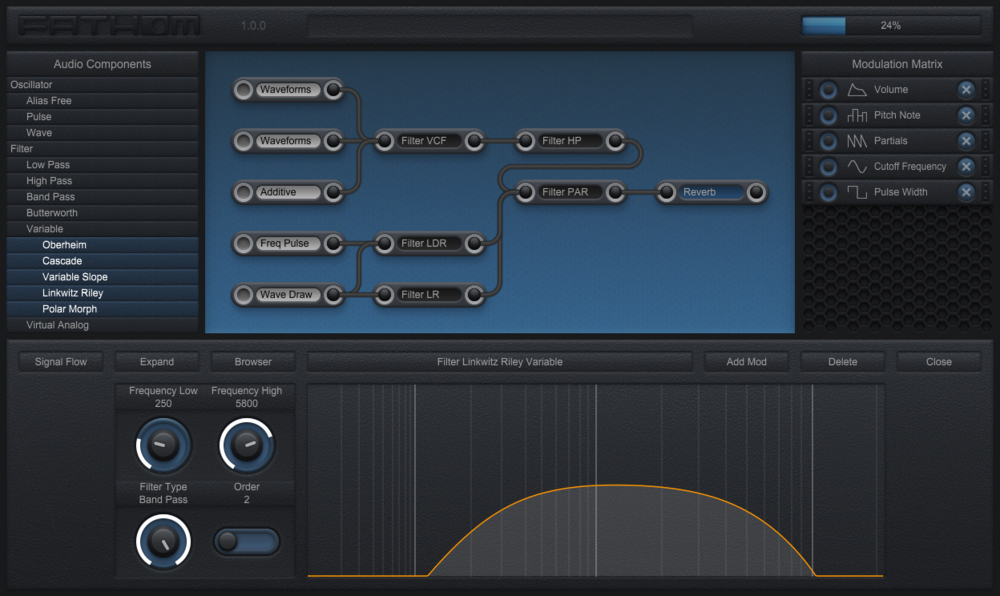The height and width of the screenshot is (596, 1000).
Task: Click the Delete button
Action: pyautogui.click(x=842, y=361)
